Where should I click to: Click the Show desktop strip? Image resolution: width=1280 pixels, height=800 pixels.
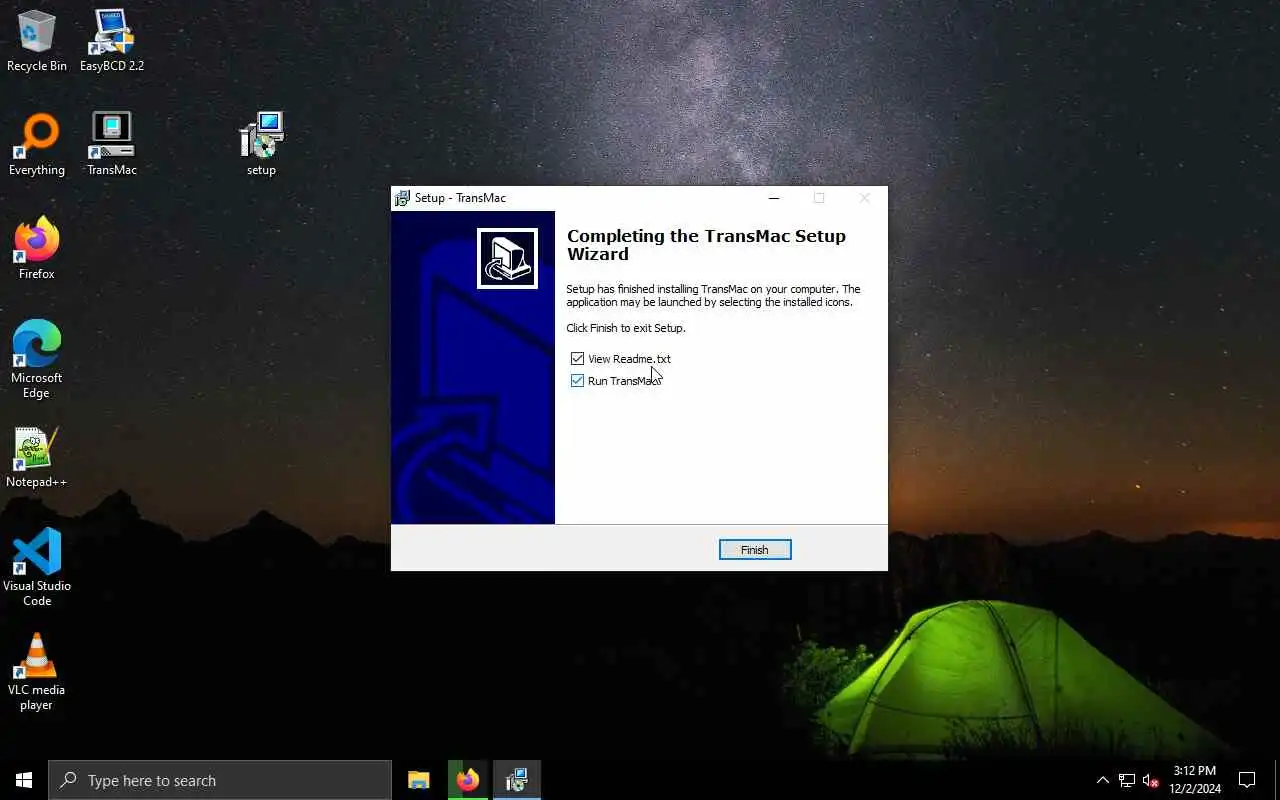coord(1277,780)
